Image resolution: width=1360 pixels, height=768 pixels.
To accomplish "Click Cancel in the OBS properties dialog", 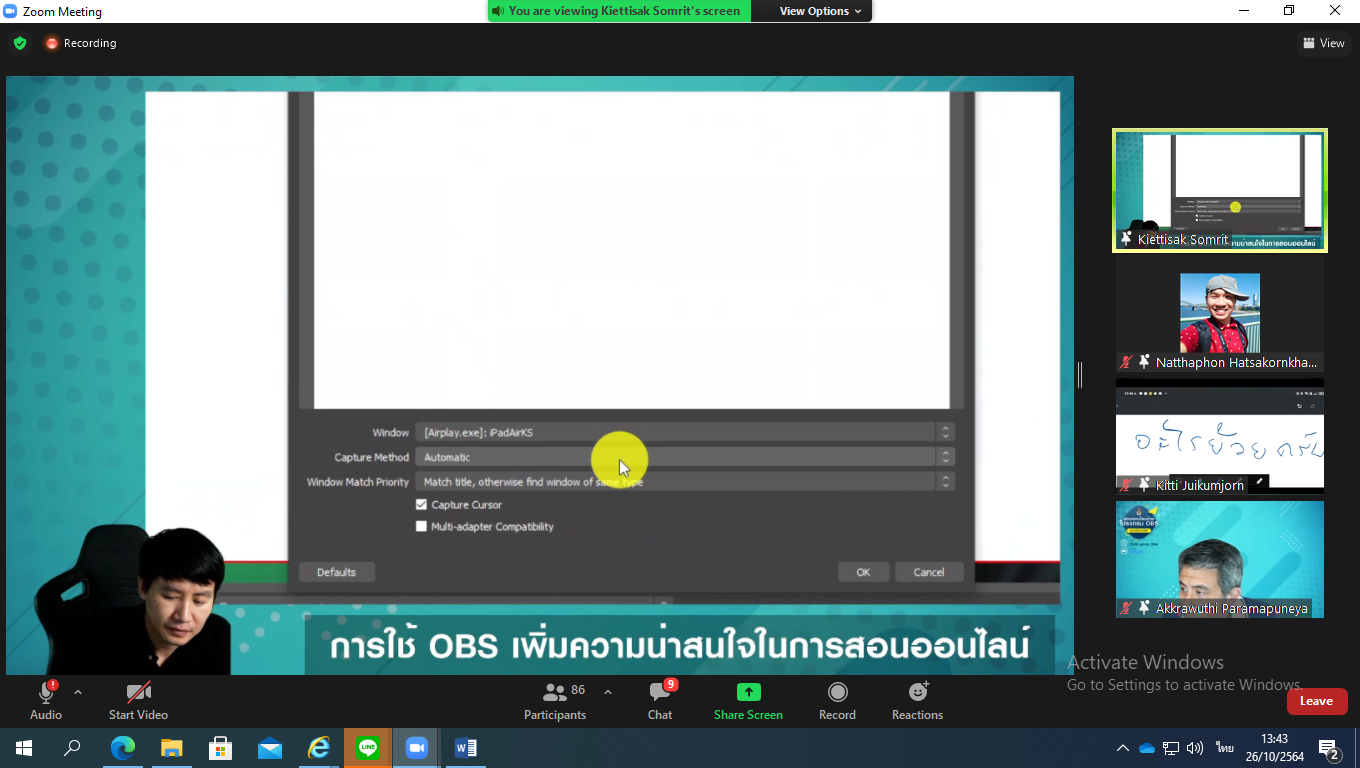I will [x=929, y=572].
